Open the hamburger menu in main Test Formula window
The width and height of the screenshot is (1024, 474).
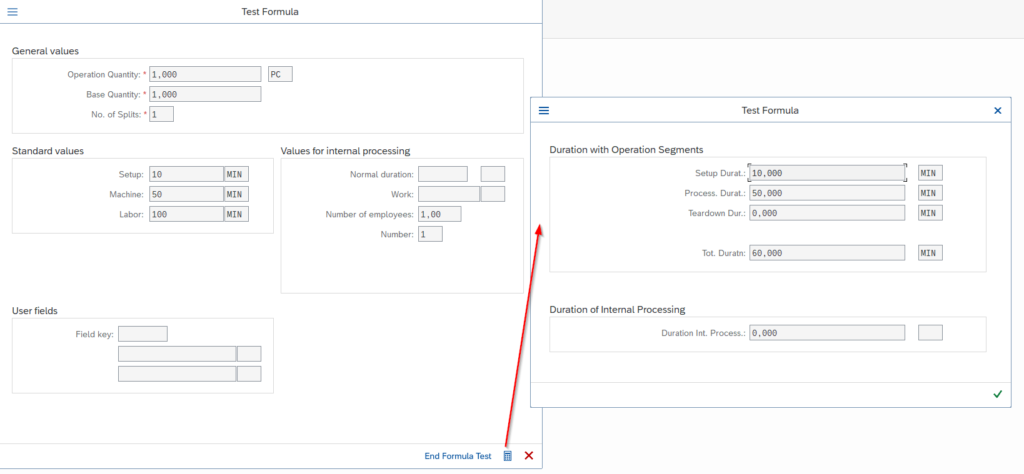coord(12,12)
